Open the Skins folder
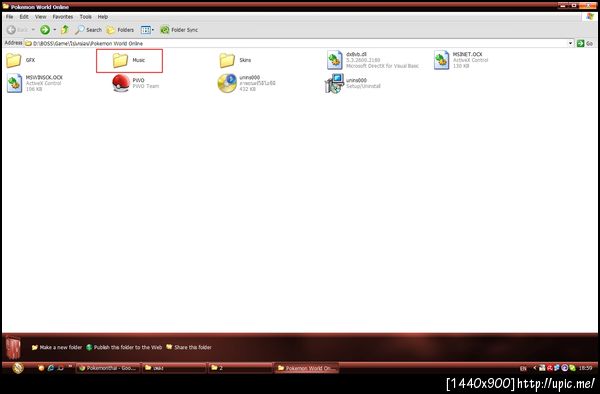Viewport: 600px width, 394px height. click(x=227, y=60)
